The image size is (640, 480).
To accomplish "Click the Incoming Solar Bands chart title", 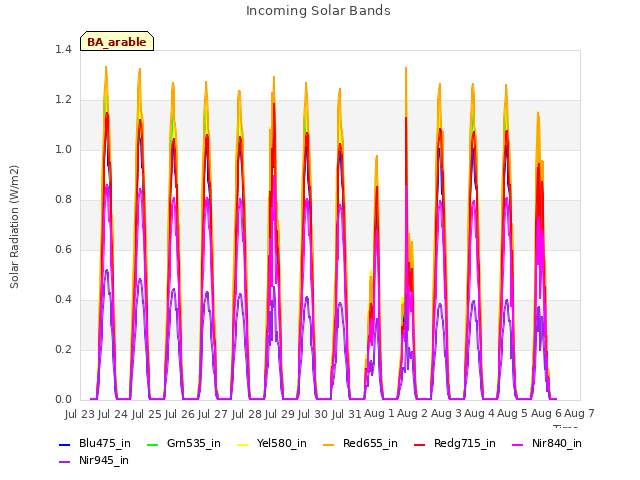I will click(318, 11).
